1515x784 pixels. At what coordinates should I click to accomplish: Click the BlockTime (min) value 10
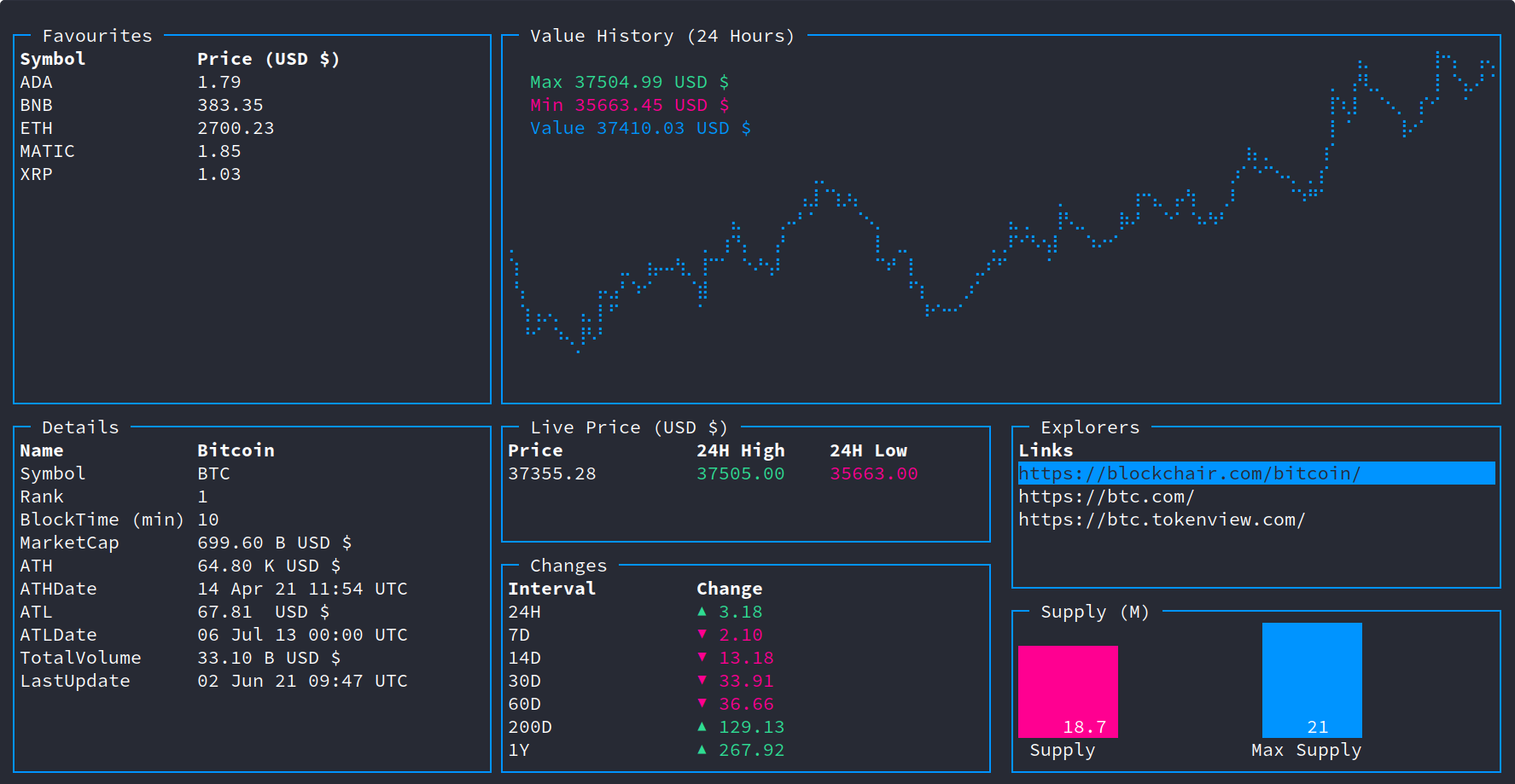tap(208, 520)
